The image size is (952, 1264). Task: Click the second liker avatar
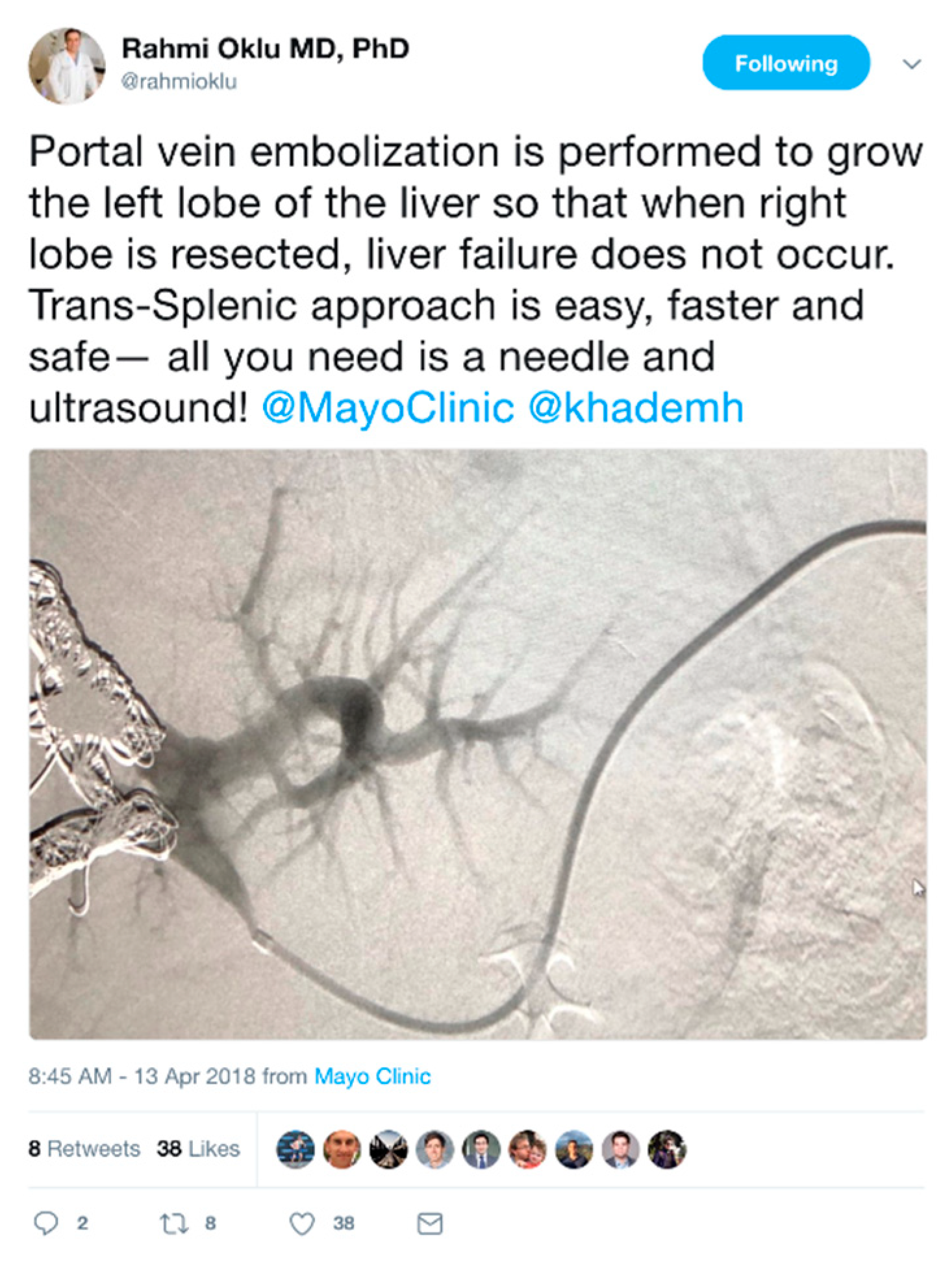342,1149
